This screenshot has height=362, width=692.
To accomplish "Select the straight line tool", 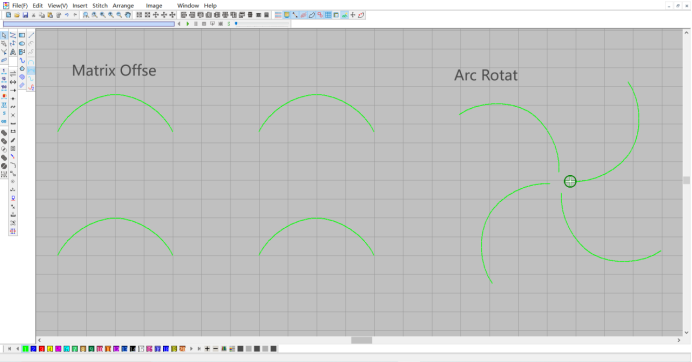I will [31, 35].
